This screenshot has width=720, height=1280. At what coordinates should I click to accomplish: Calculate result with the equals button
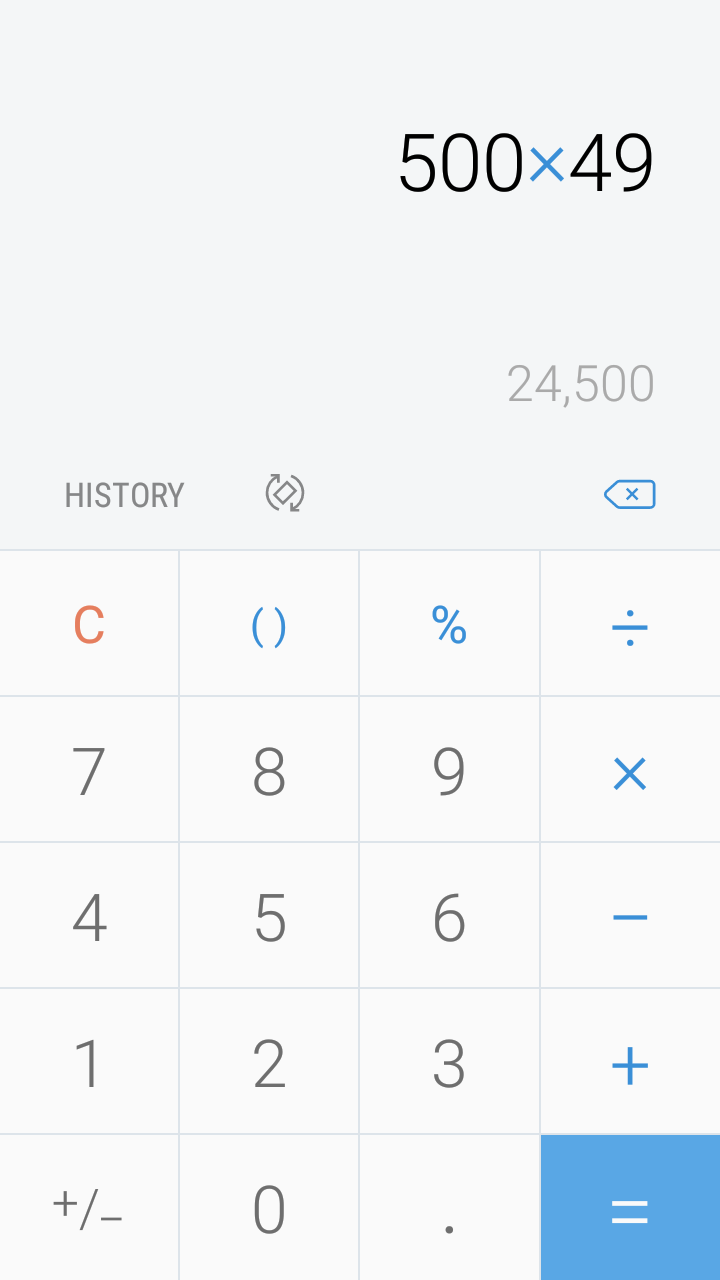tap(630, 1208)
